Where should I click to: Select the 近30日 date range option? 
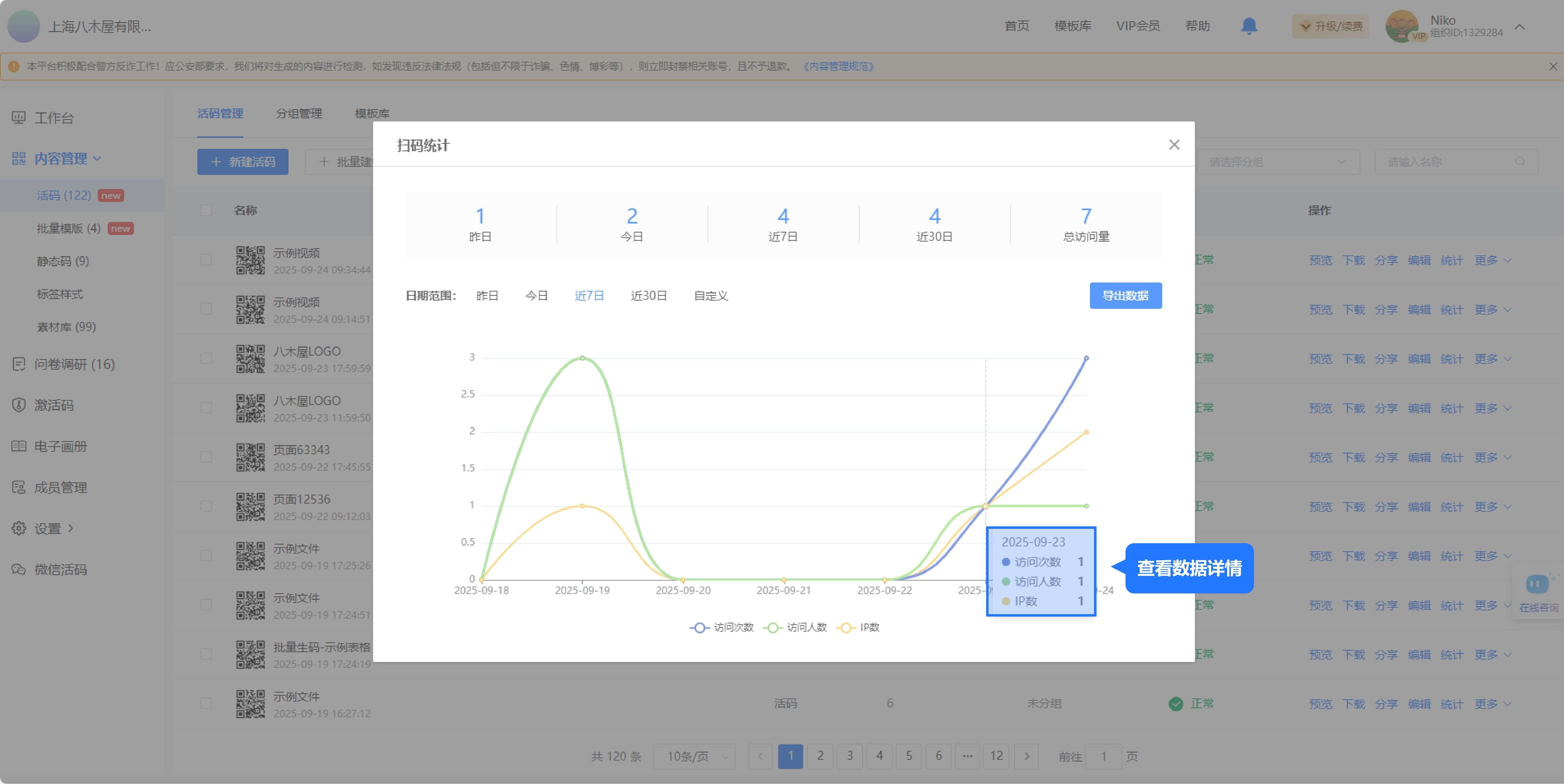point(649,296)
